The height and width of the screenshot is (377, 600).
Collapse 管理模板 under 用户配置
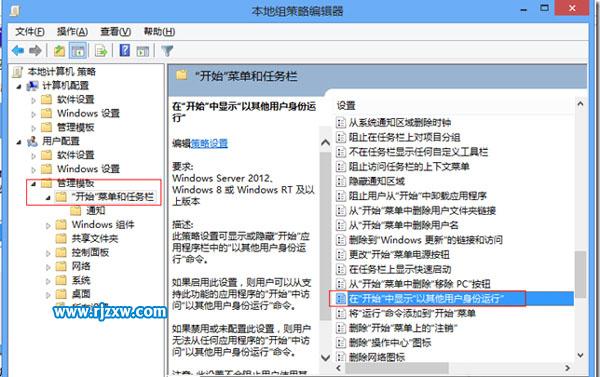[x=33, y=184]
